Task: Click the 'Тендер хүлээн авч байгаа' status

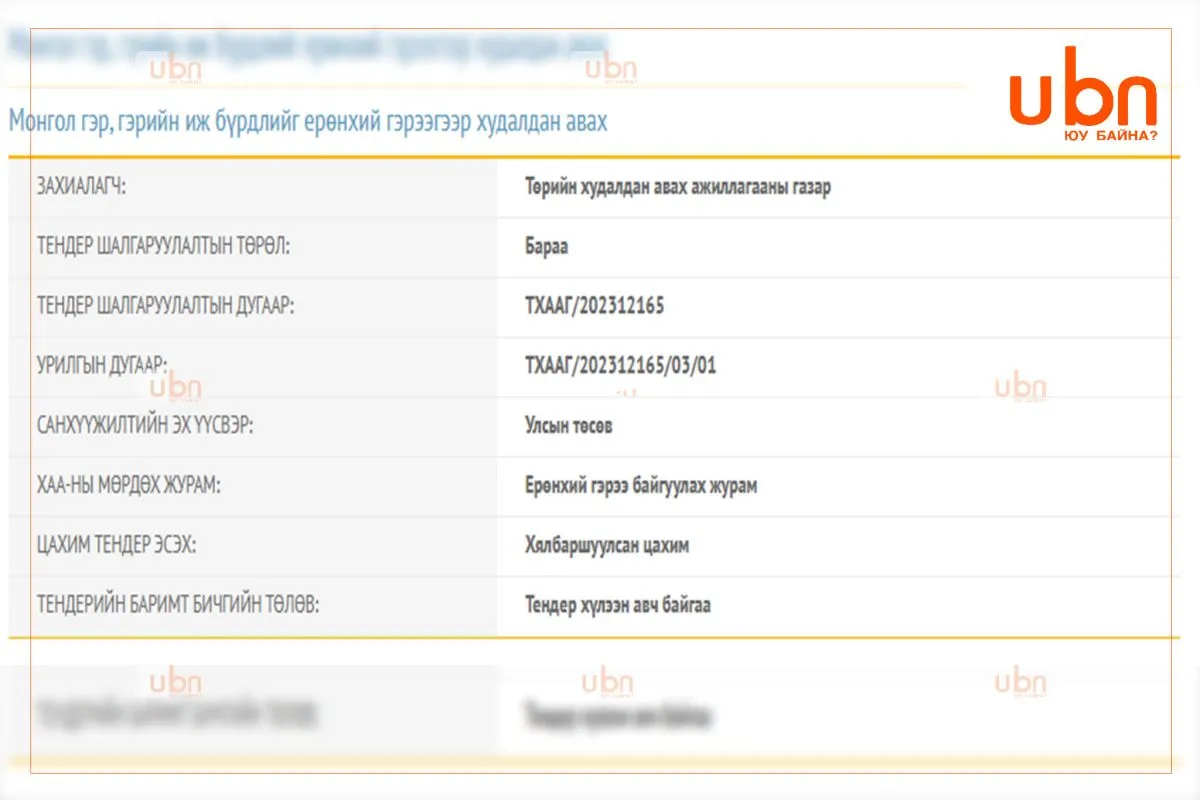Action: coord(618,606)
